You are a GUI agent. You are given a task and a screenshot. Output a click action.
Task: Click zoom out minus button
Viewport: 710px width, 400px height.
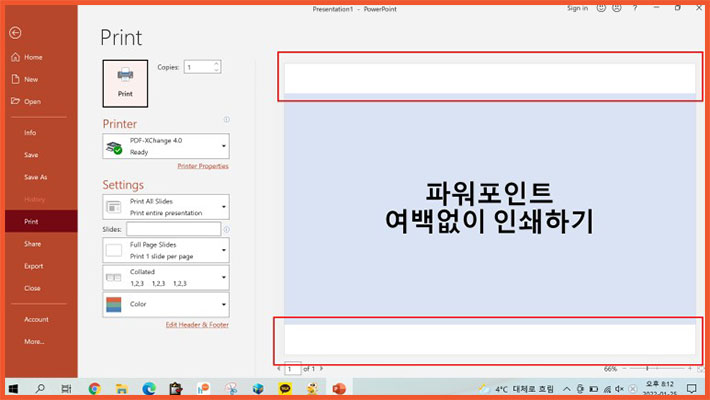[624, 369]
